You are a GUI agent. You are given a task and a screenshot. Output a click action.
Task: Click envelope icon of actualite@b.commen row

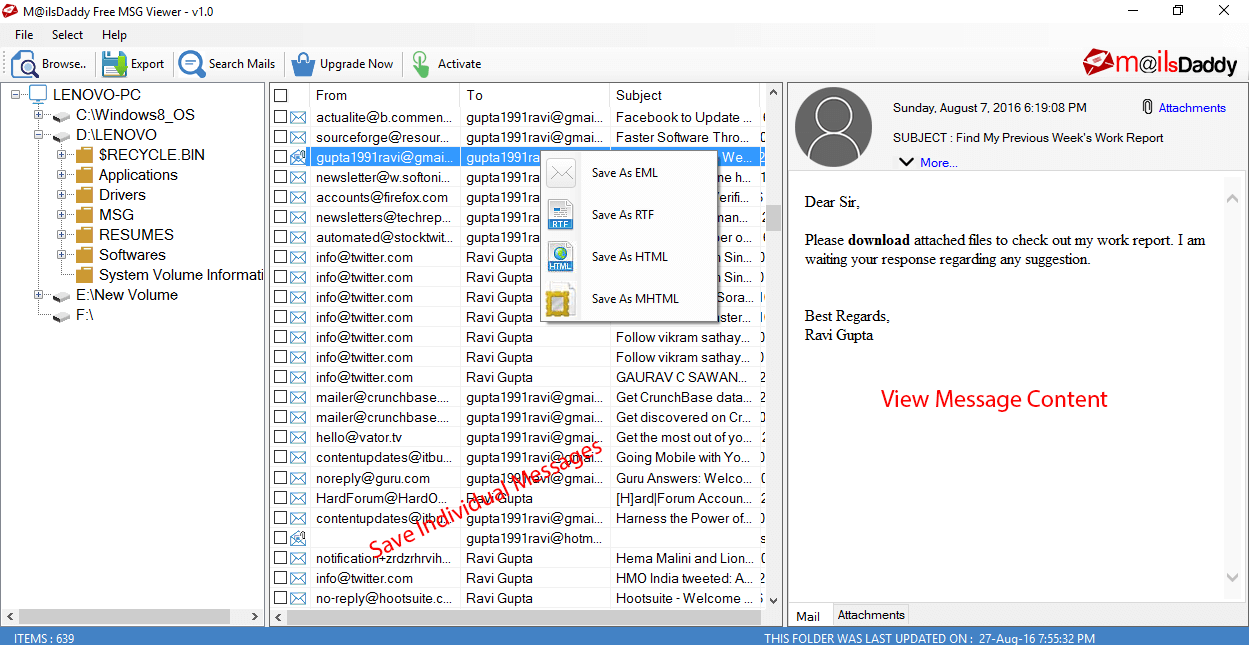(x=298, y=117)
